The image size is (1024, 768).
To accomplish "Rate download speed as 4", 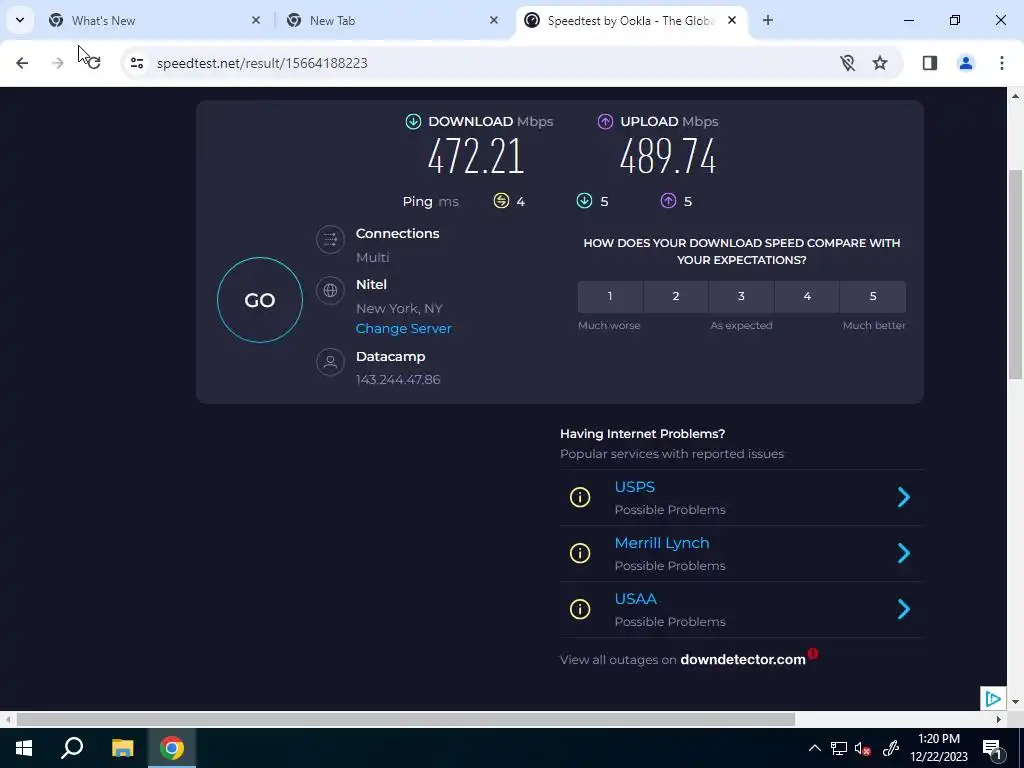I will (x=807, y=296).
